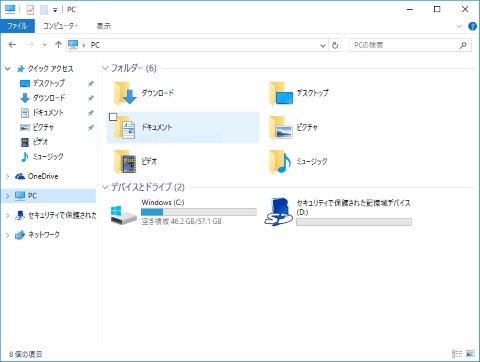Click the 8 個の項目 status text

[26, 354]
